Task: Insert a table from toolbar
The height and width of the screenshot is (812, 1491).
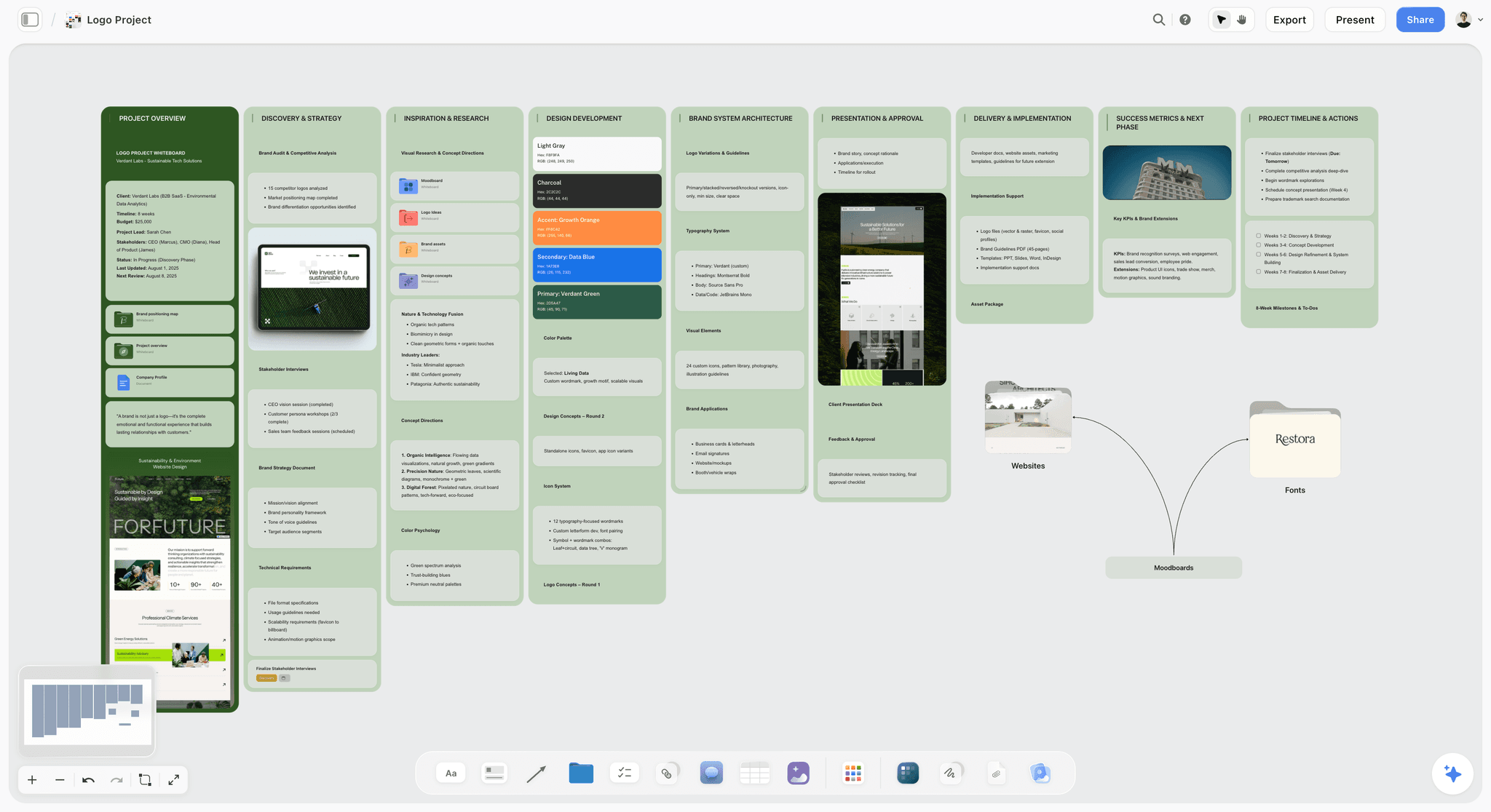Action: (755, 773)
